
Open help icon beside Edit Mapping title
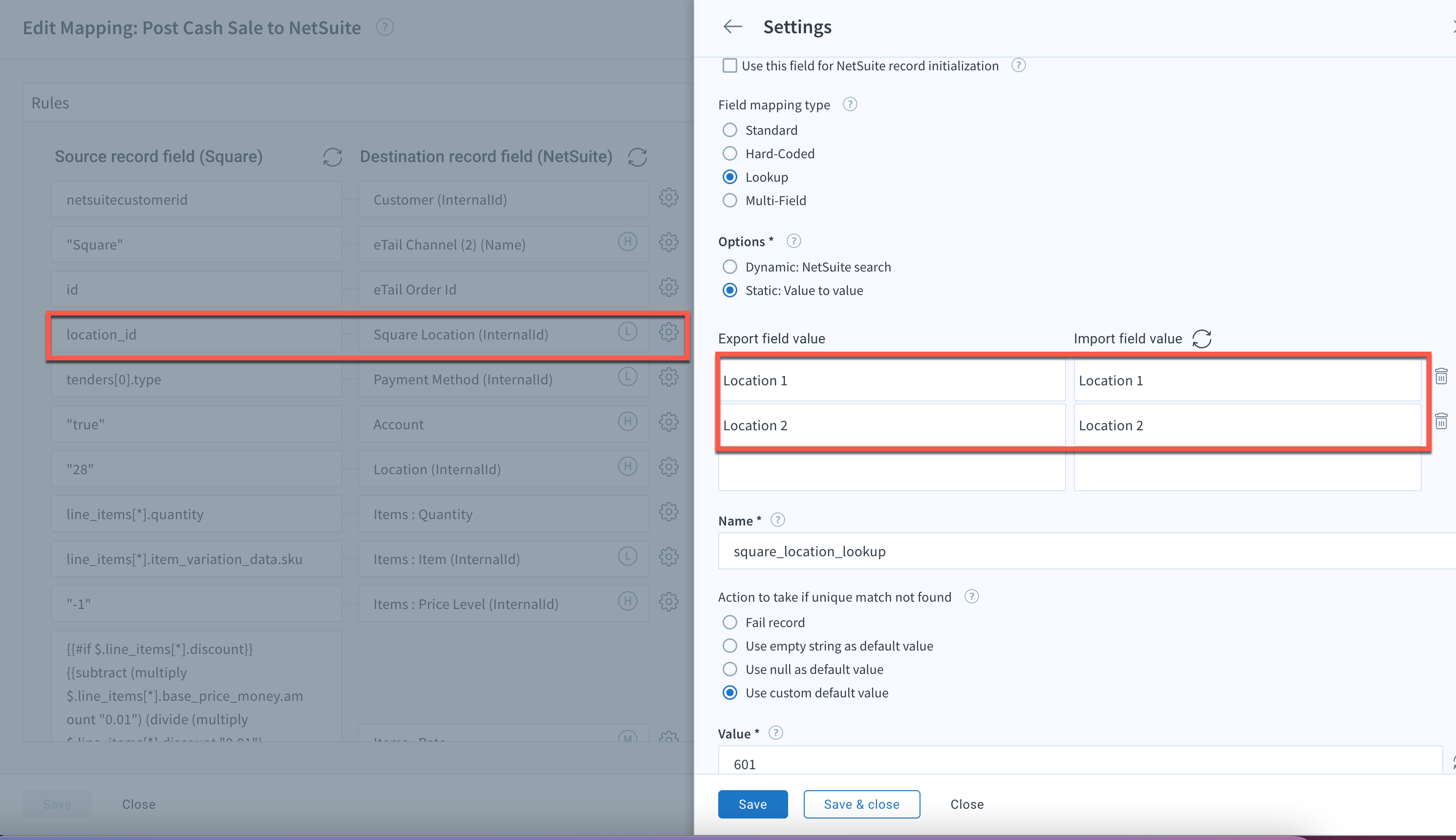click(385, 27)
